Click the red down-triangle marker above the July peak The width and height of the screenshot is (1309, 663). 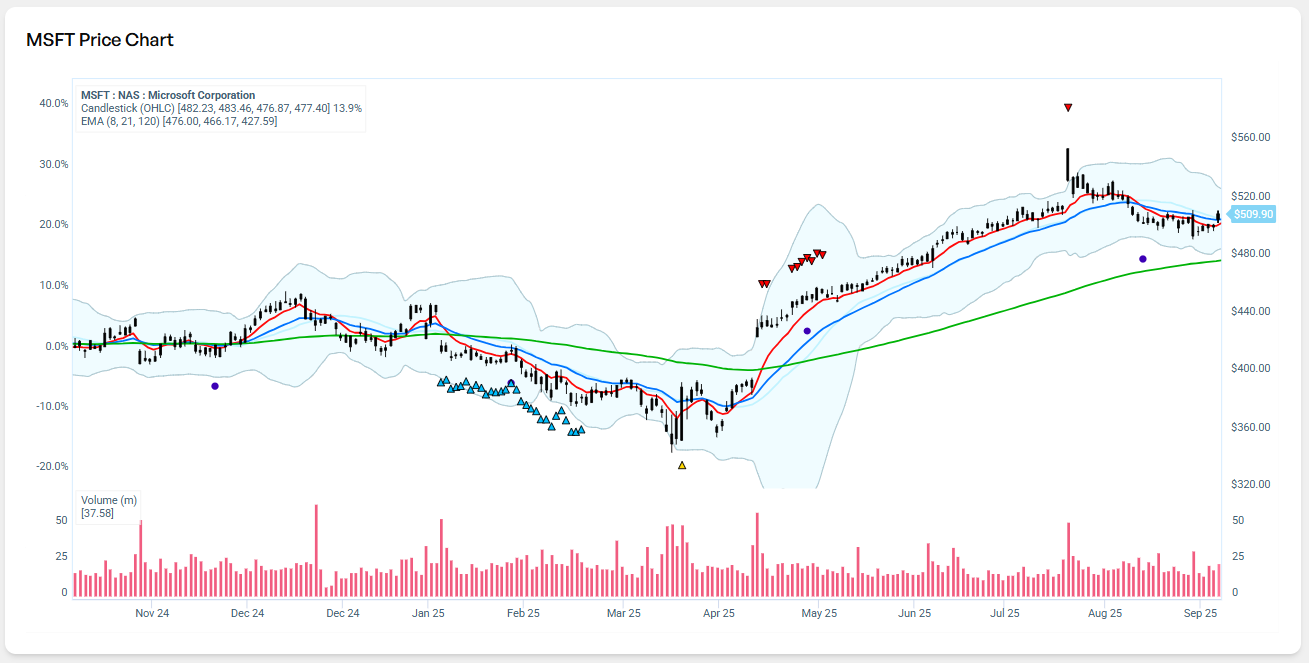point(1068,107)
